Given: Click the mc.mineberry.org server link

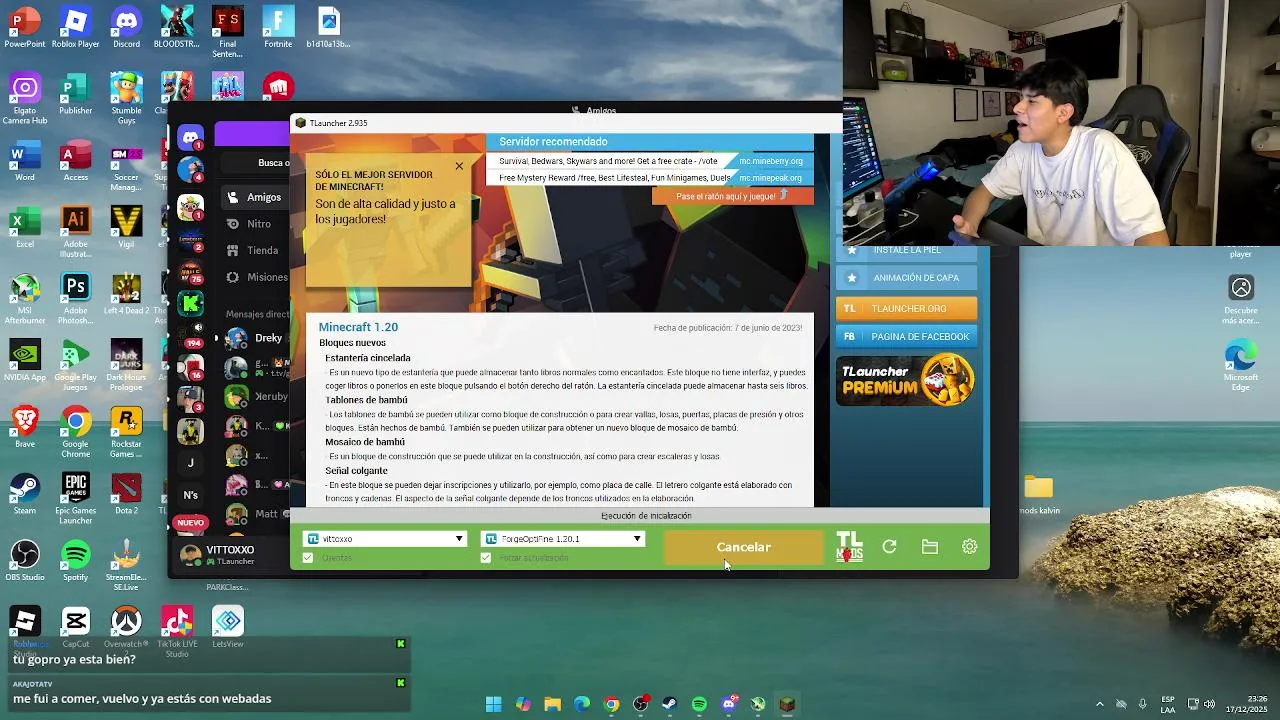Looking at the screenshot, I should [x=771, y=161].
